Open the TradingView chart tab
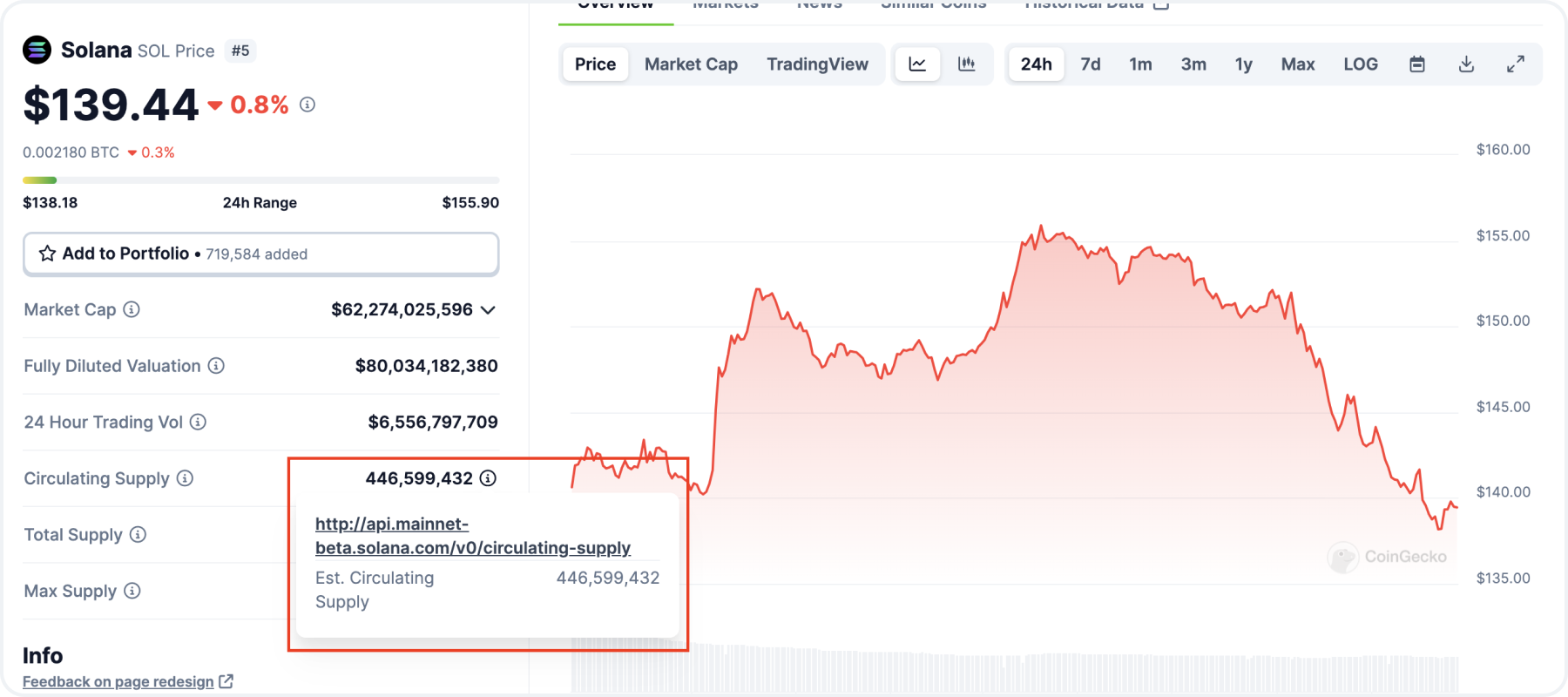 pyautogui.click(x=817, y=64)
